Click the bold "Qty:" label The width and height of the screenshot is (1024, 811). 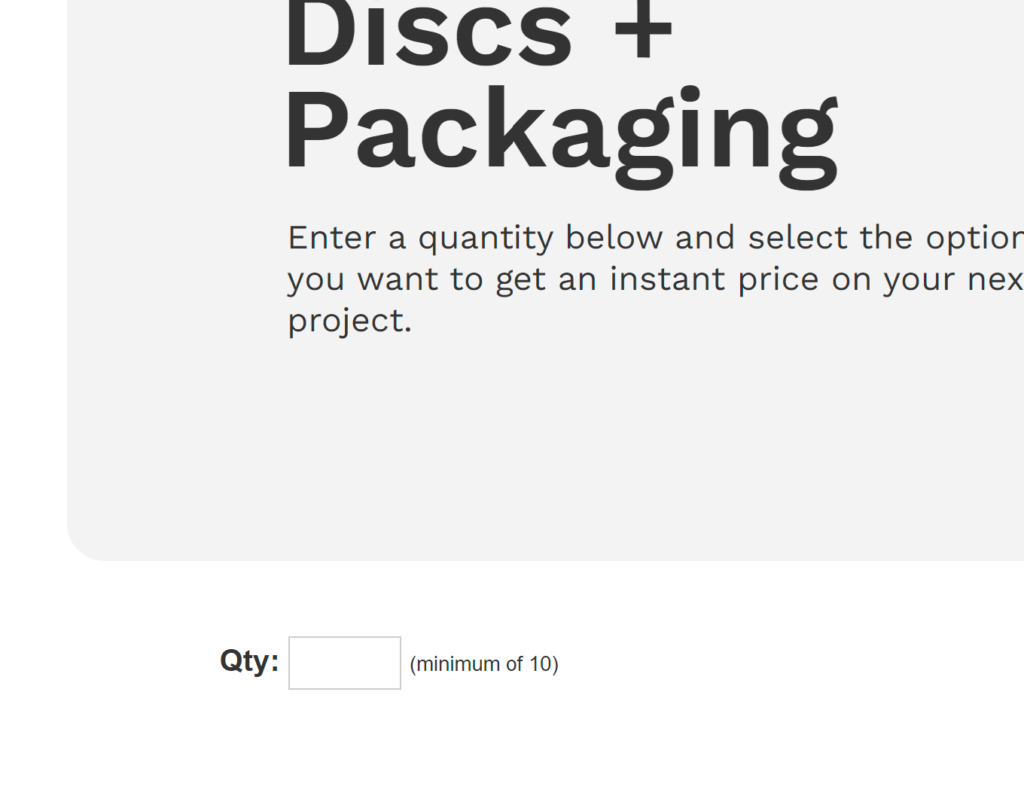coord(249,661)
